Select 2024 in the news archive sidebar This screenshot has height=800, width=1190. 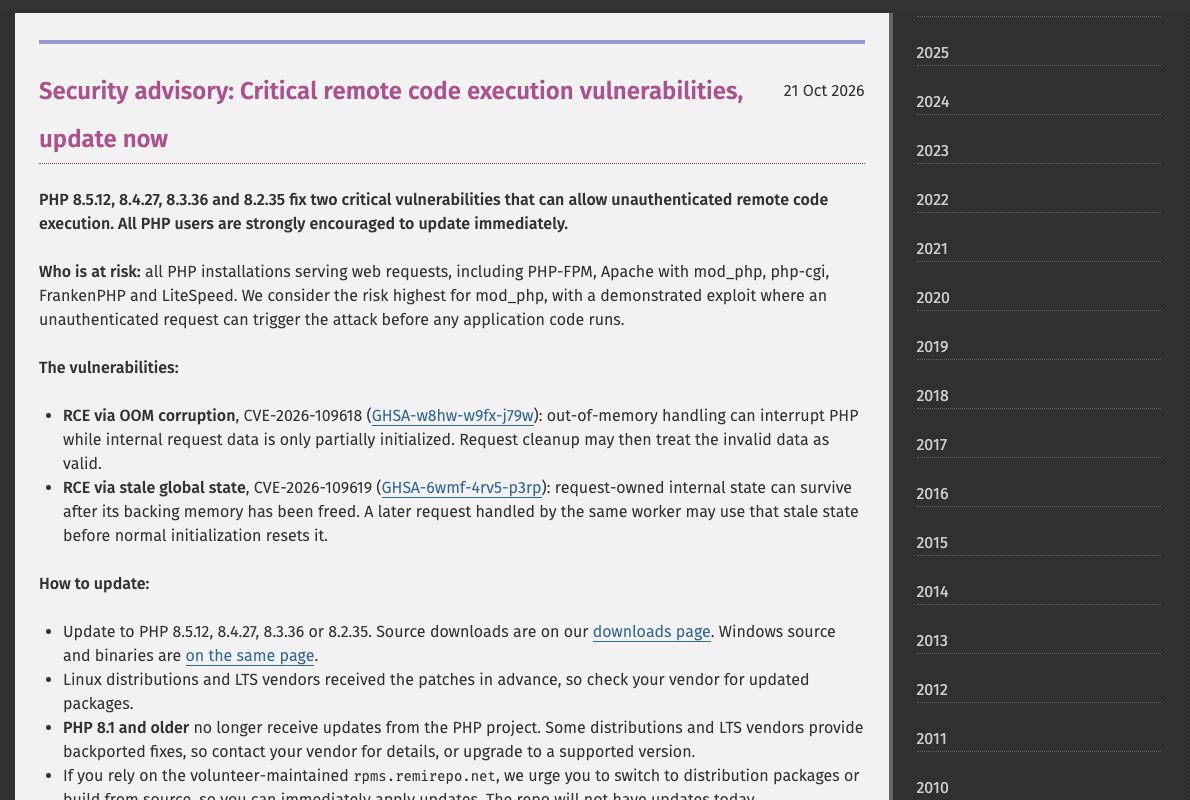933,102
